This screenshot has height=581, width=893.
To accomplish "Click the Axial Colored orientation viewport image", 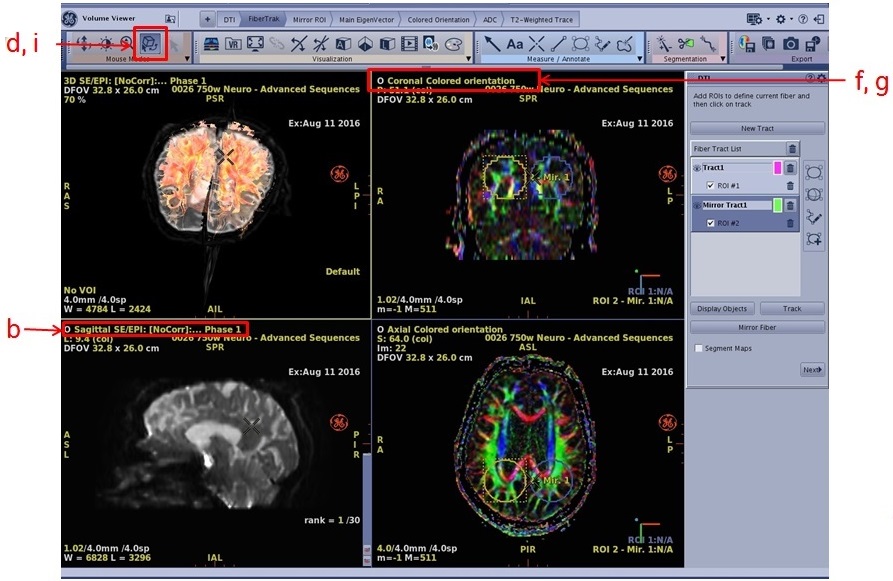I will (526, 453).
